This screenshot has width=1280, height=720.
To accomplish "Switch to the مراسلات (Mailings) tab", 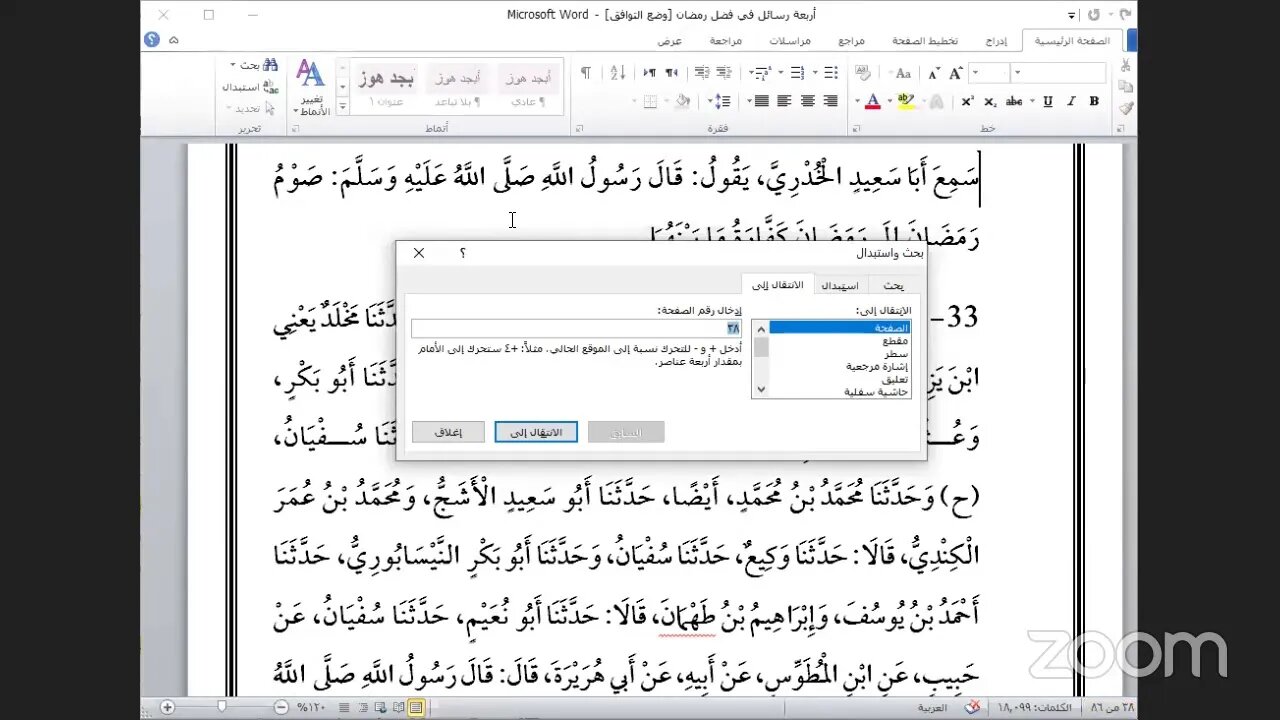I will 790,41.
